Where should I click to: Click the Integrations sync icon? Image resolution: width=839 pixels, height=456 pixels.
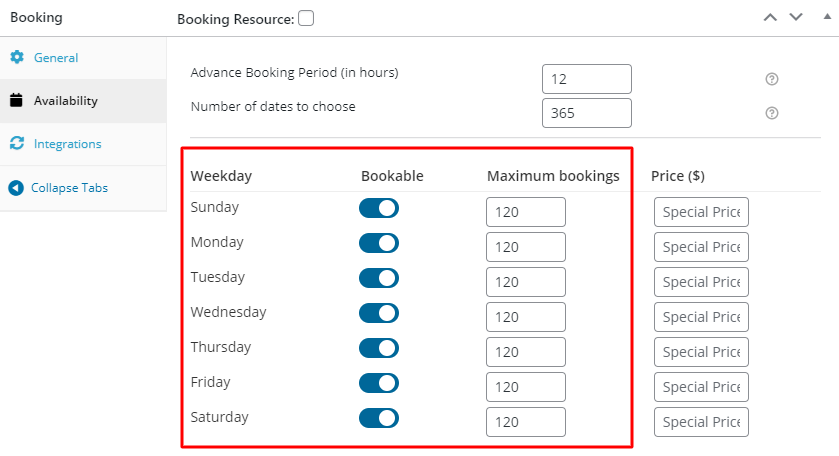(x=16, y=144)
